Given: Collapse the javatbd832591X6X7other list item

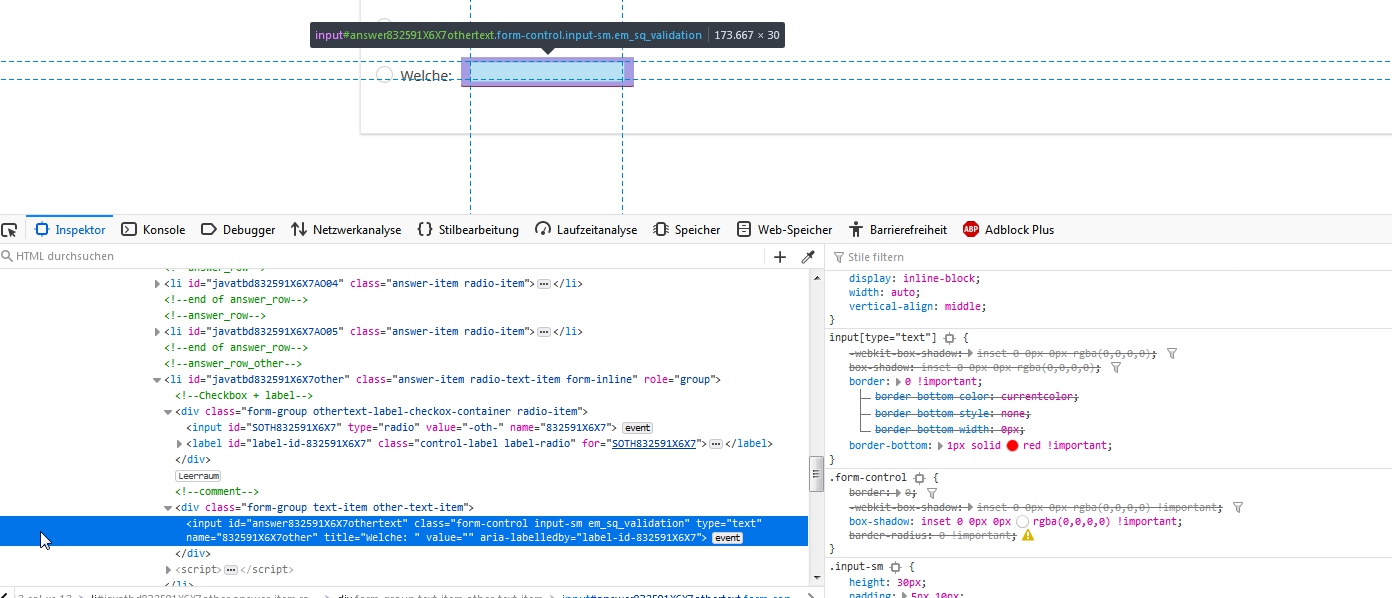Looking at the screenshot, I should [x=157, y=380].
